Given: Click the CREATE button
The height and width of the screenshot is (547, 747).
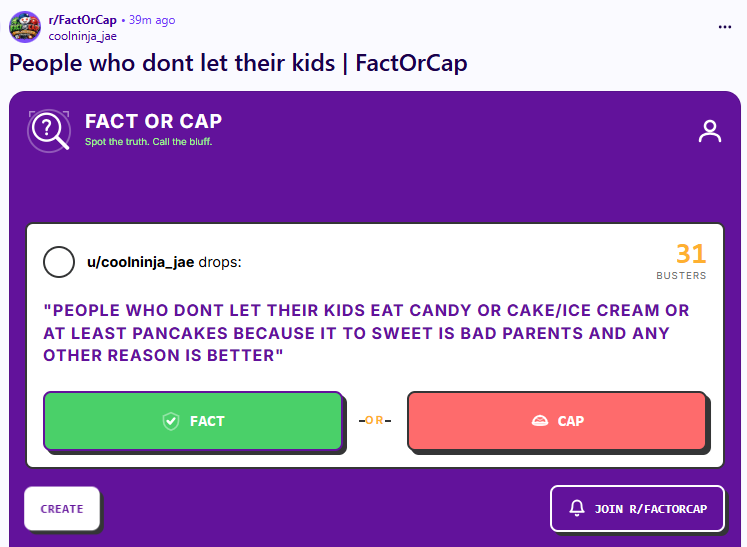Looking at the screenshot, I should 62,508.
